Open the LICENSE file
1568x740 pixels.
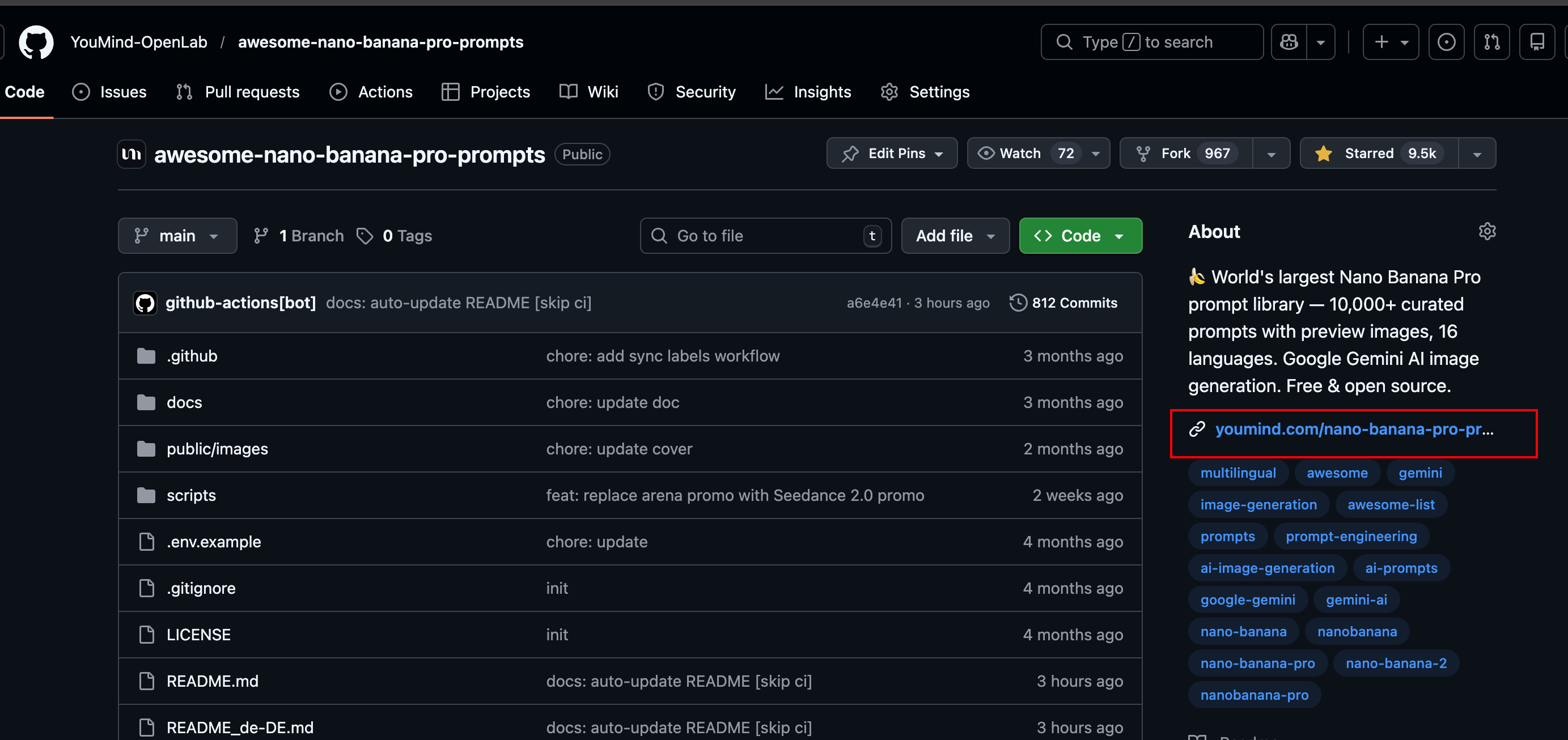click(x=198, y=635)
